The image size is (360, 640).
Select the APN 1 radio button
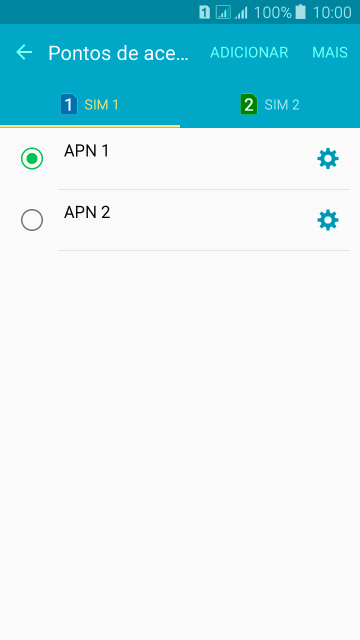(x=32, y=158)
